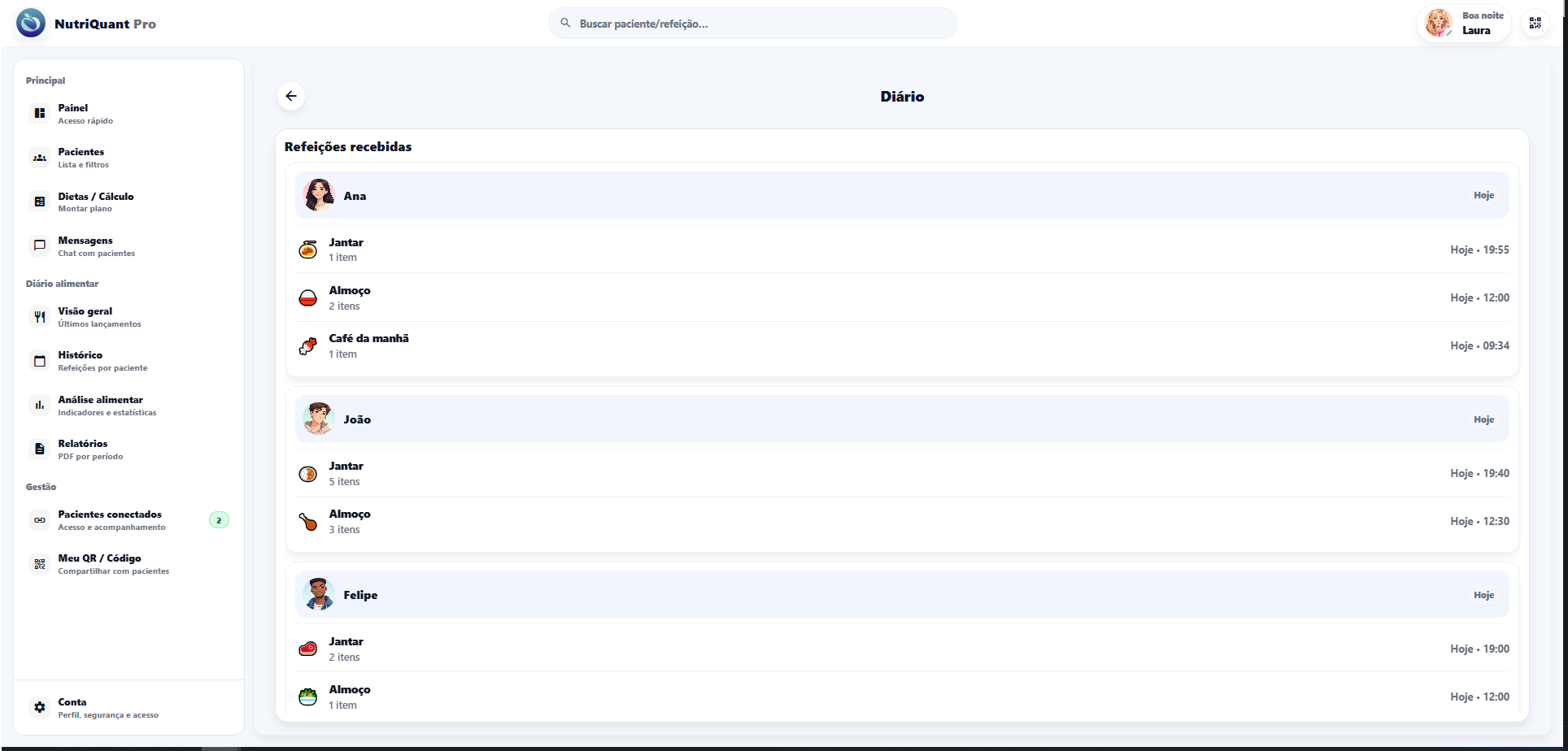The width and height of the screenshot is (1568, 751).
Task: Open Ana's avatar picture
Action: [319, 196]
